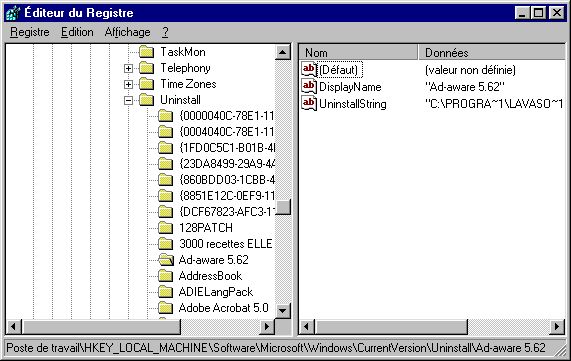571x361 pixels.
Task: Click the "Ad-aware 5.62" data value
Action: [465, 87]
